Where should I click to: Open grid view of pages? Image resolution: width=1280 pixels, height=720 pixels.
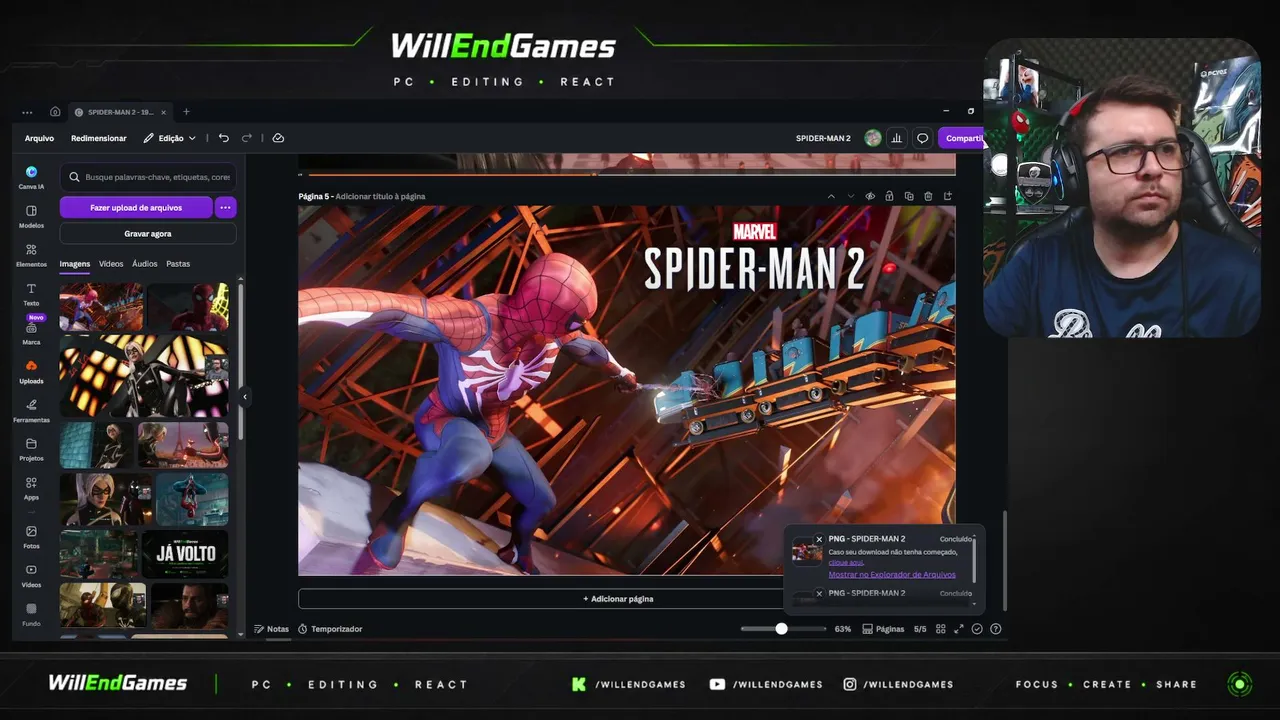[x=940, y=629]
